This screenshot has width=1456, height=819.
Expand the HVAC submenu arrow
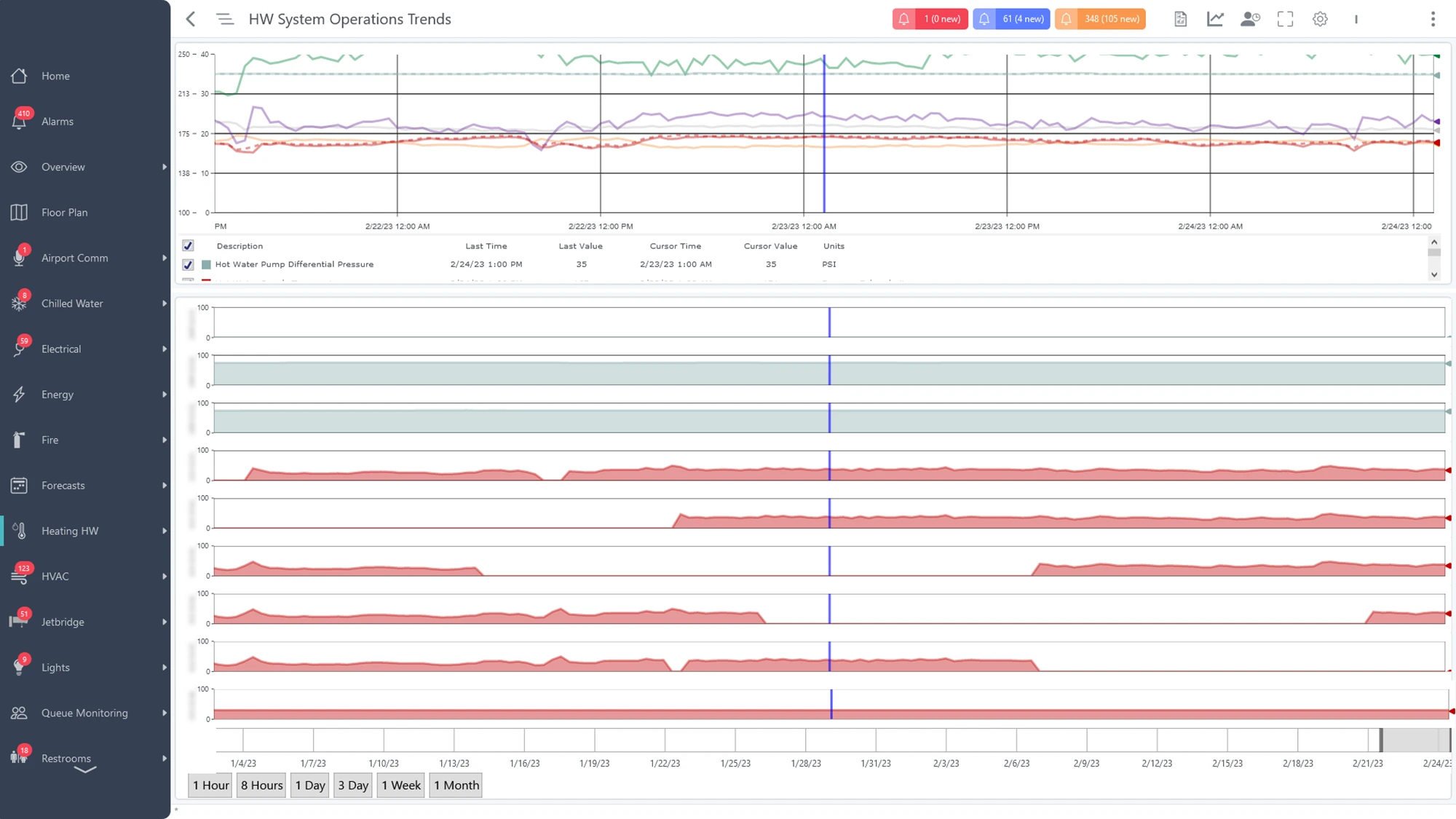coord(165,577)
